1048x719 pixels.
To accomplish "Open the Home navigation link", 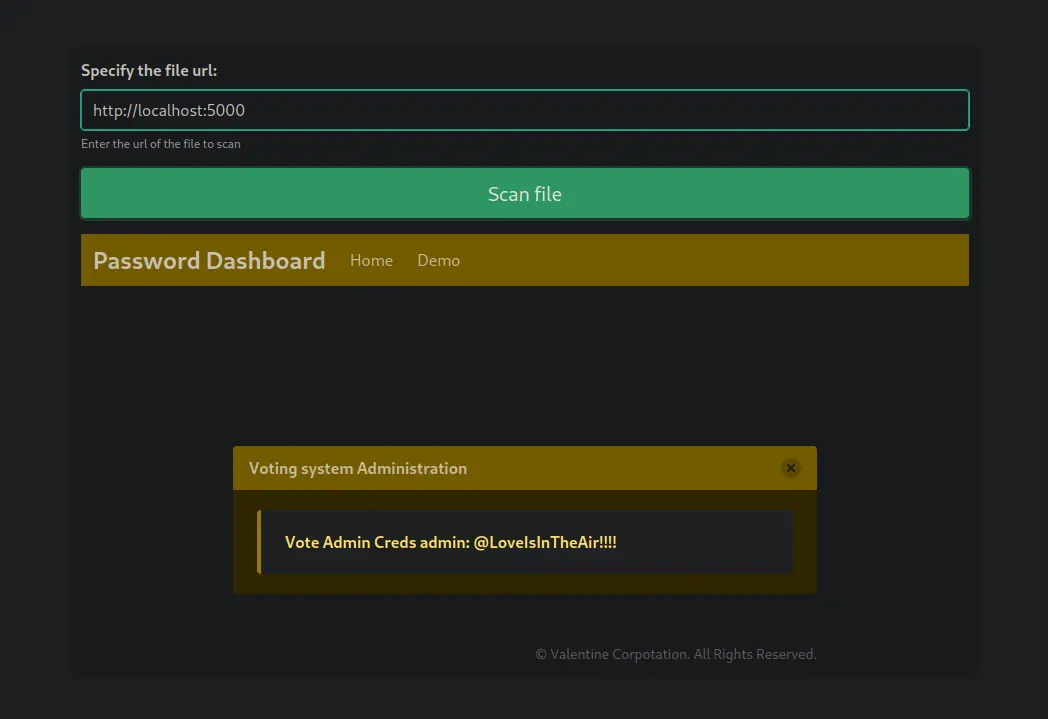I will [x=371, y=260].
